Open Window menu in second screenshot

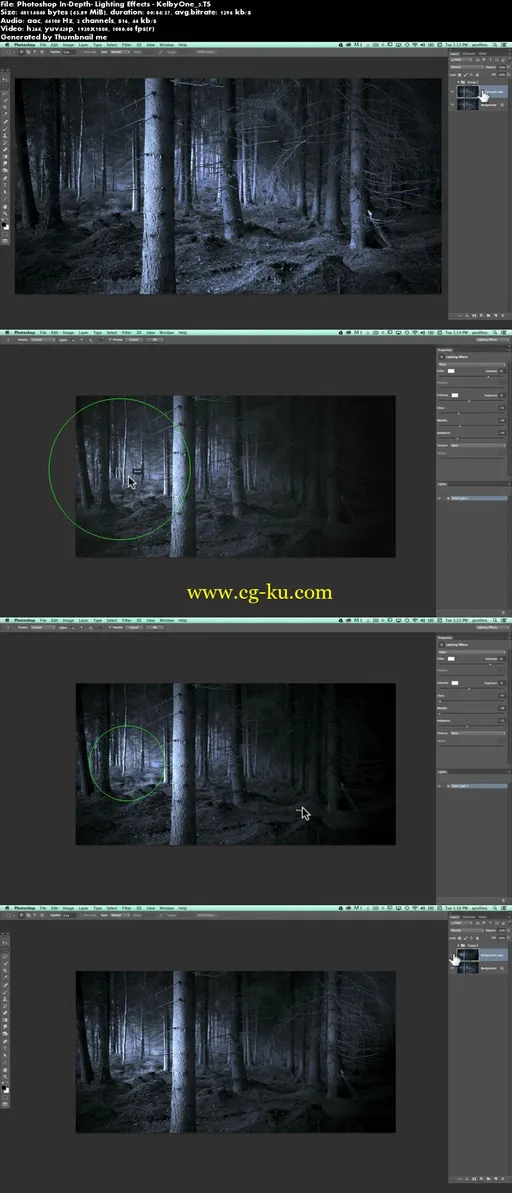click(x=167, y=332)
